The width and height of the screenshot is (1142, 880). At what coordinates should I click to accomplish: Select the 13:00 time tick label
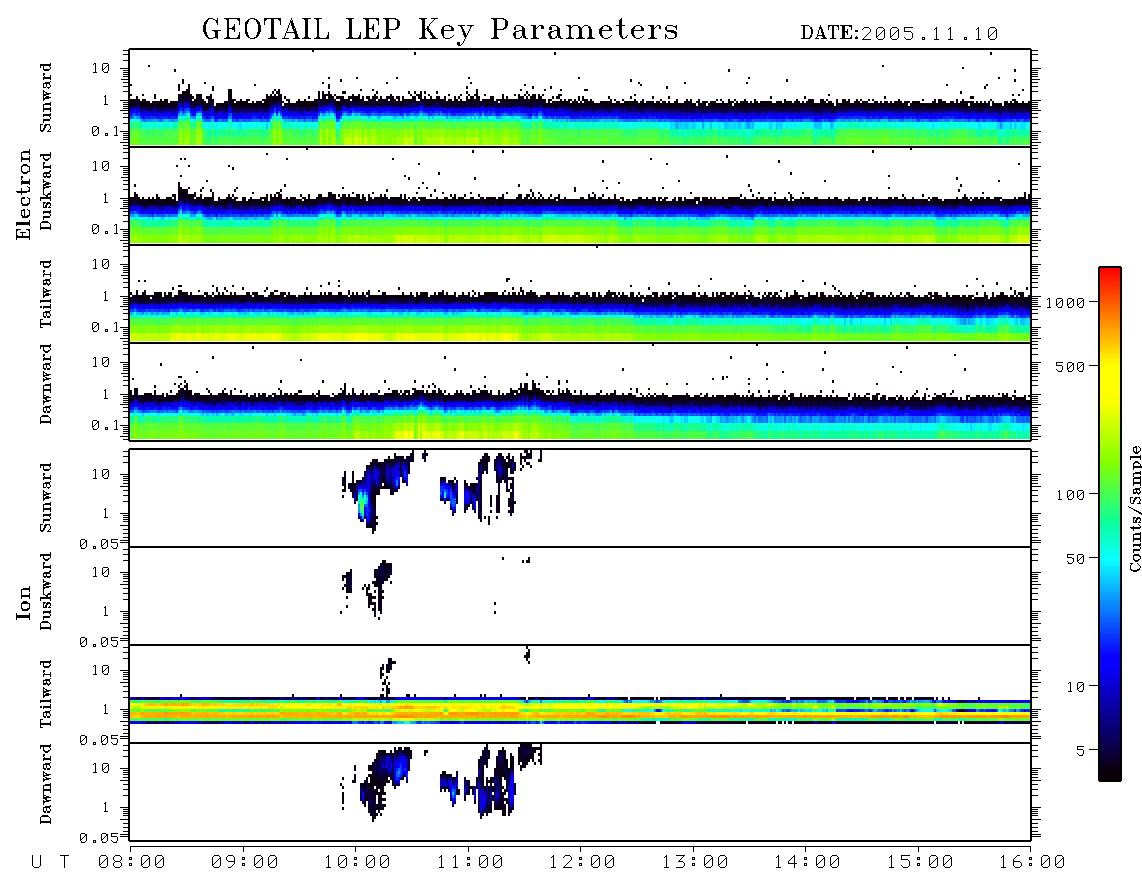pos(695,863)
